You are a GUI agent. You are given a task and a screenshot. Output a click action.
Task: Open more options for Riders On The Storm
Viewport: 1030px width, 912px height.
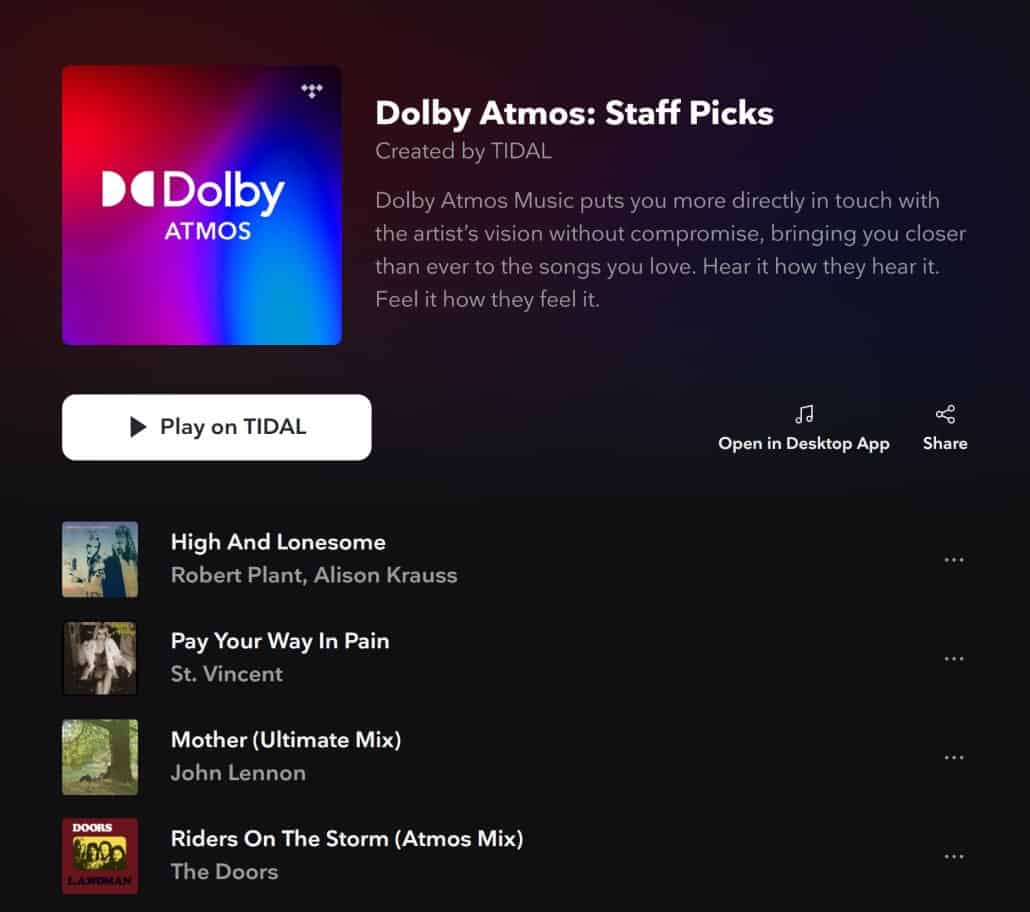tap(954, 856)
